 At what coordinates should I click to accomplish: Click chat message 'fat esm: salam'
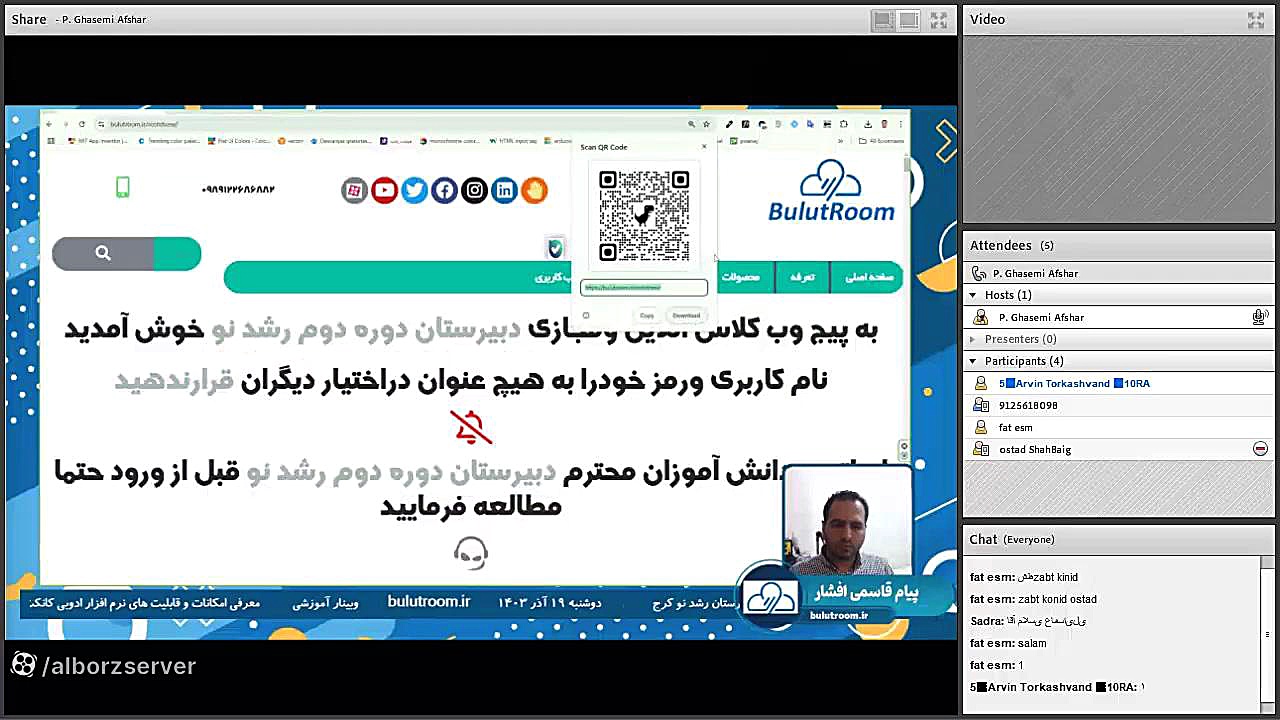click(x=1008, y=643)
